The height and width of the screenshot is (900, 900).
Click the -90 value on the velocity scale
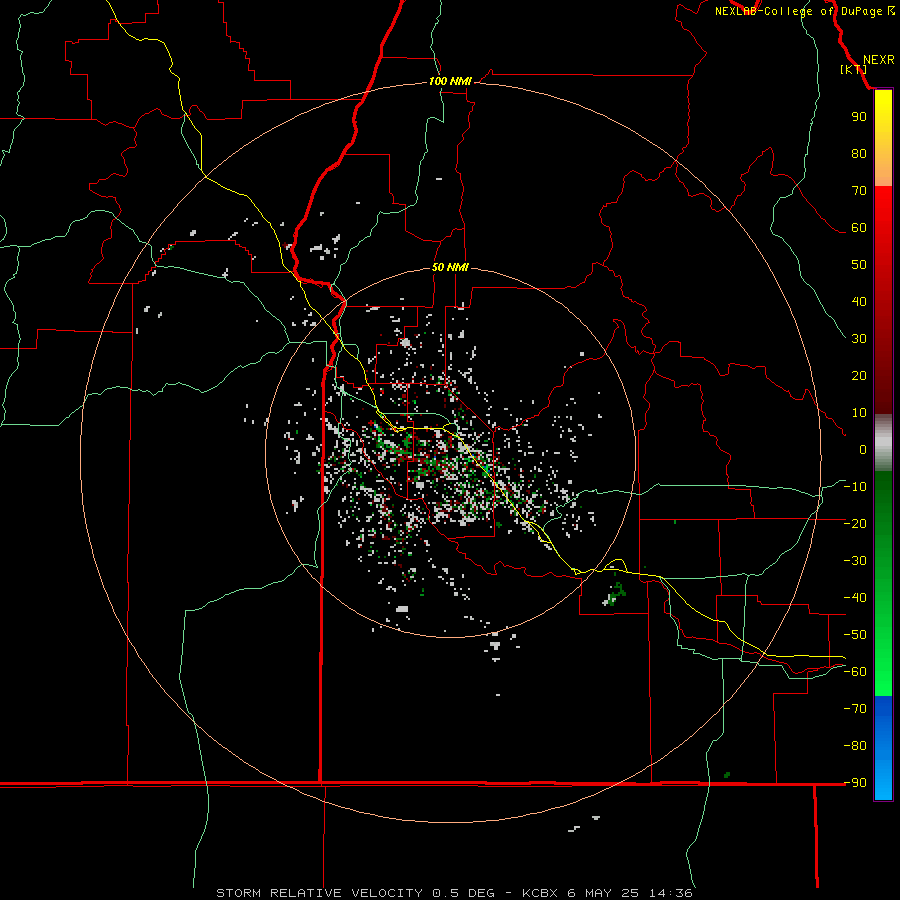[855, 783]
